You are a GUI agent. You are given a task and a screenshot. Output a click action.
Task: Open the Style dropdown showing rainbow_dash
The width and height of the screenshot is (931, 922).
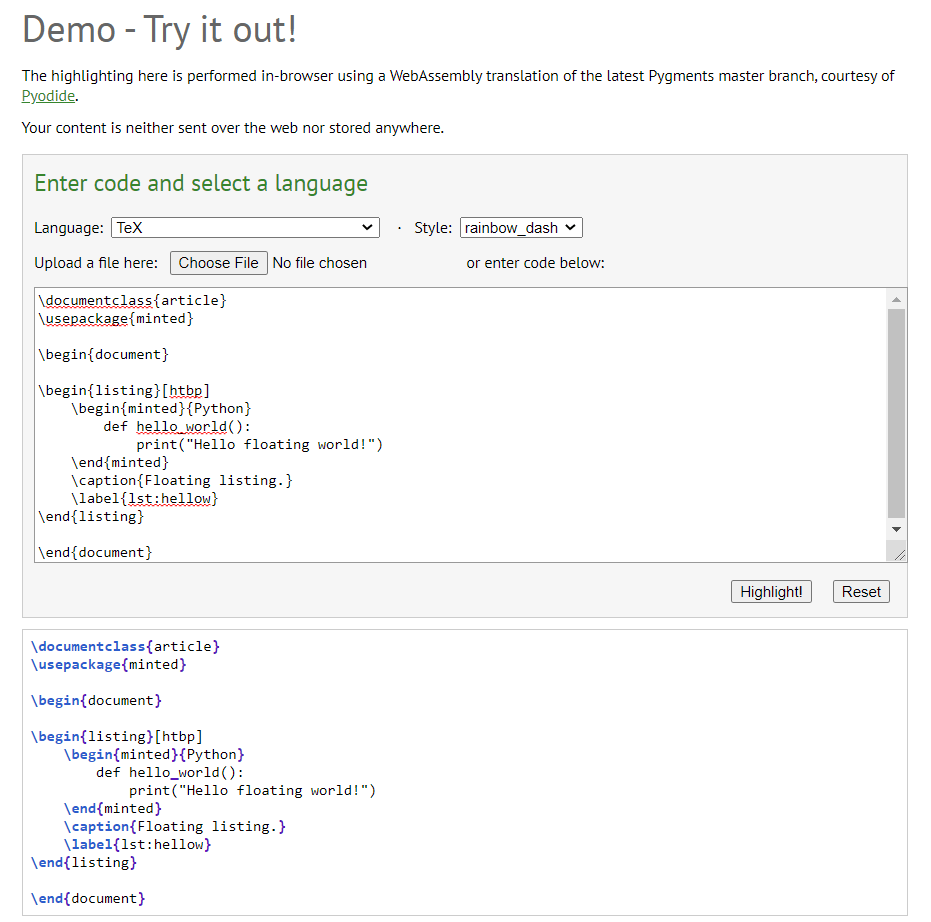pyautogui.click(x=520, y=227)
